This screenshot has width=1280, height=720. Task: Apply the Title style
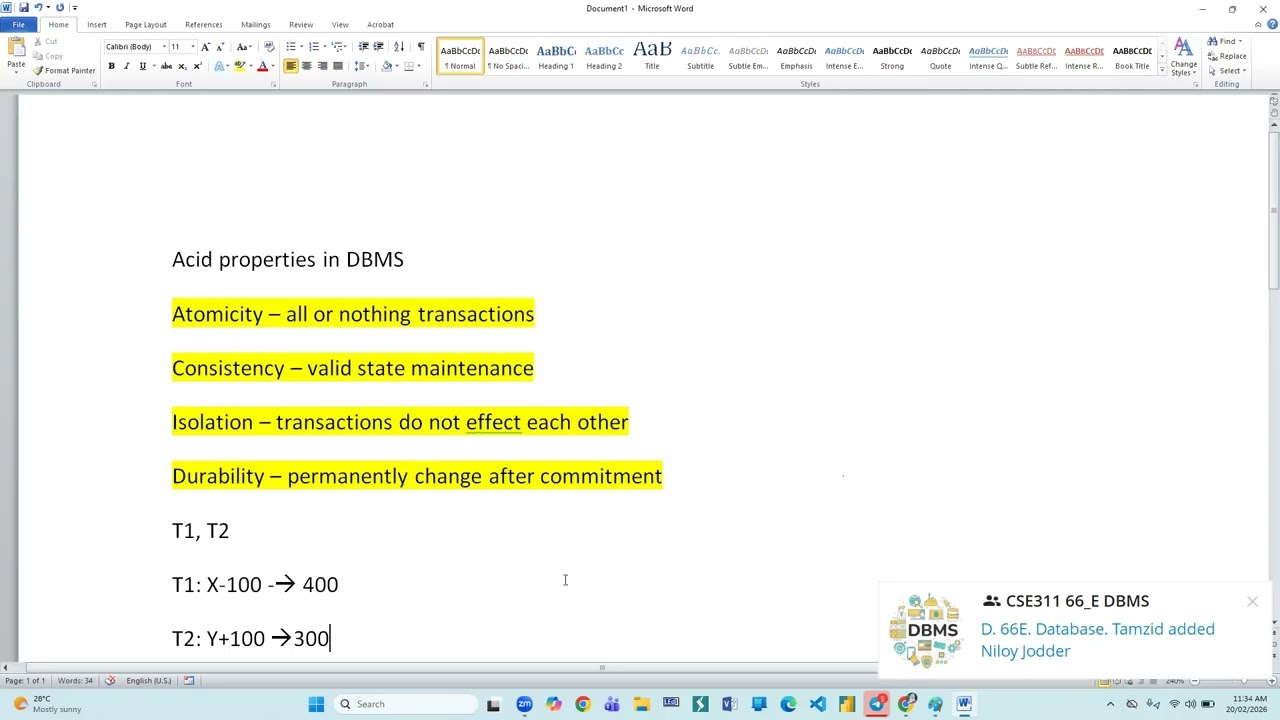click(652, 57)
